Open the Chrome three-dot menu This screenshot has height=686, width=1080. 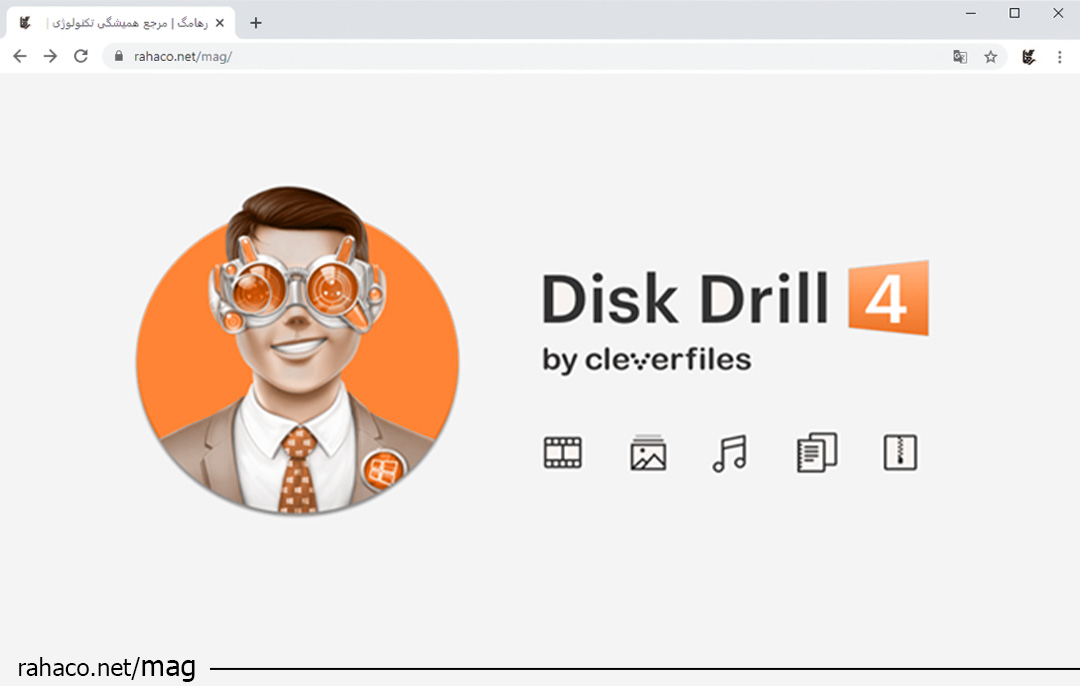[x=1060, y=57]
